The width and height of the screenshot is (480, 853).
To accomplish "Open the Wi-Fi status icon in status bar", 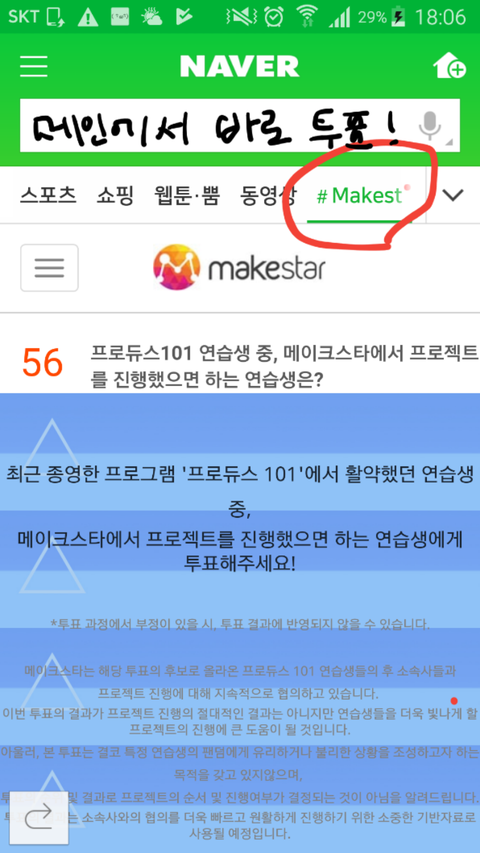I will pos(308,16).
